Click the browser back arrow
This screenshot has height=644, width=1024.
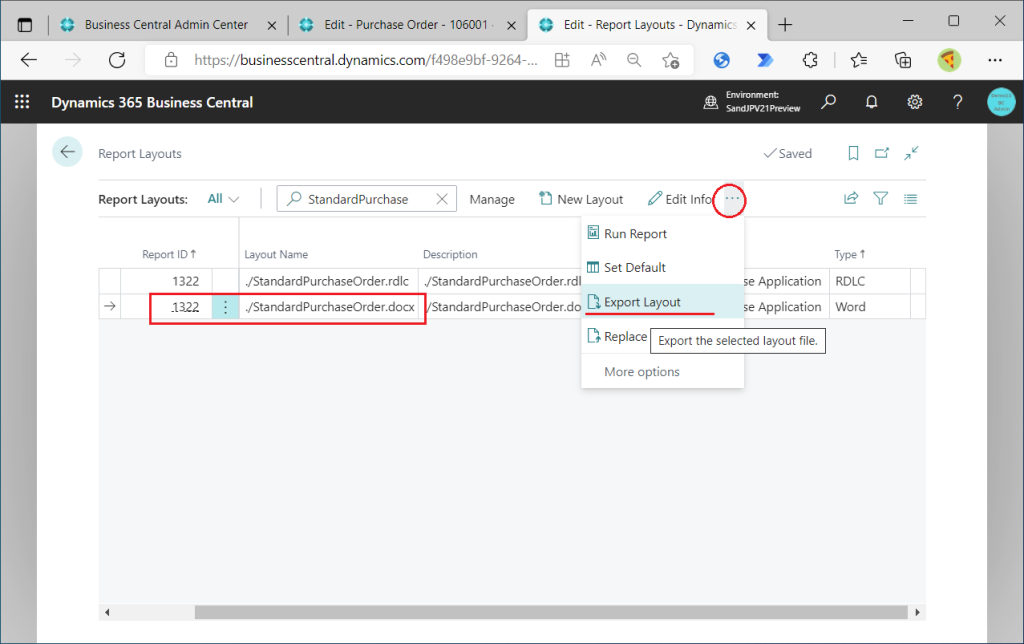click(x=29, y=60)
